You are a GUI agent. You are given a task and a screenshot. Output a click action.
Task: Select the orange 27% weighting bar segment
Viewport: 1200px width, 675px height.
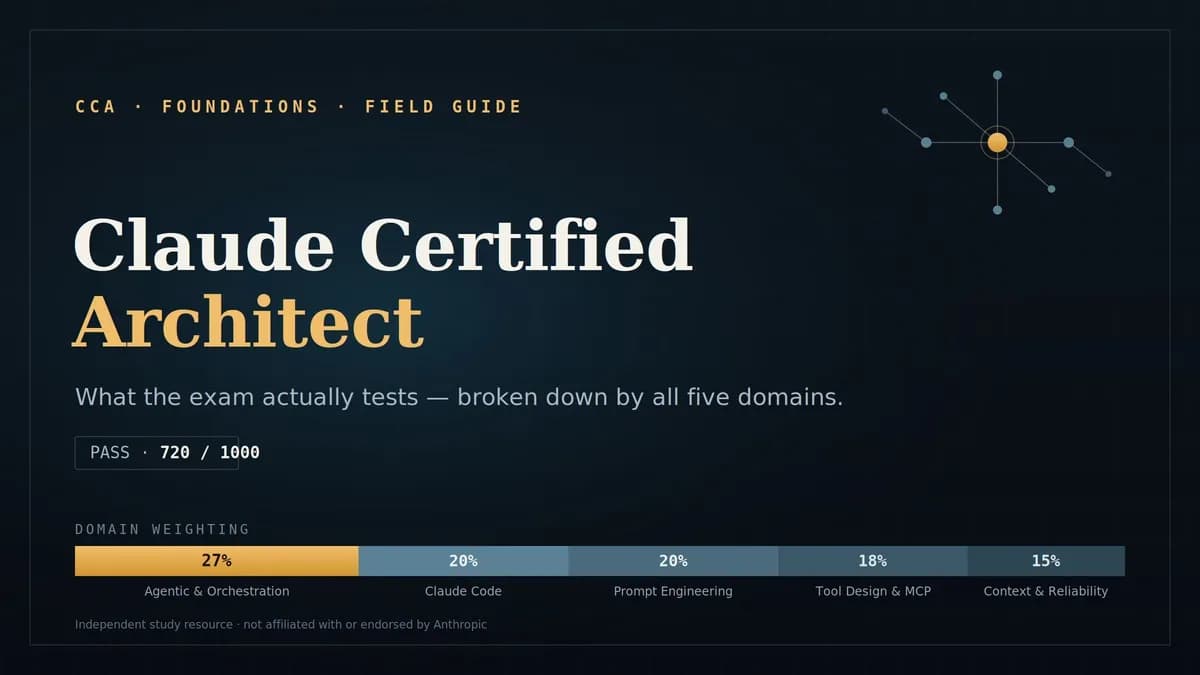coord(216,561)
